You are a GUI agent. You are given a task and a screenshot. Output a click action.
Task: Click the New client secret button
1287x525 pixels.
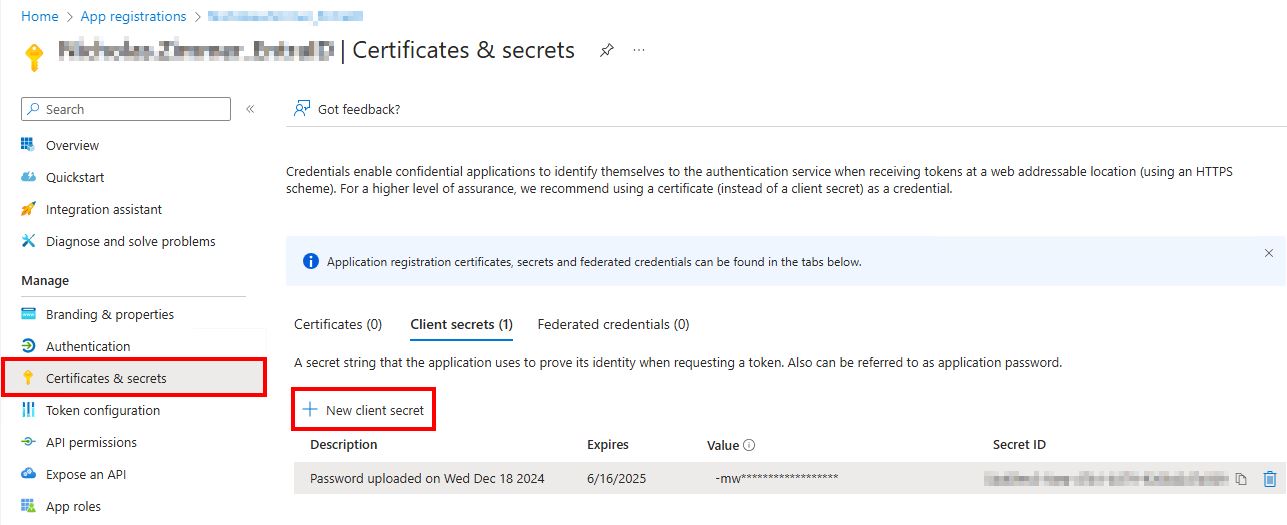(x=364, y=410)
